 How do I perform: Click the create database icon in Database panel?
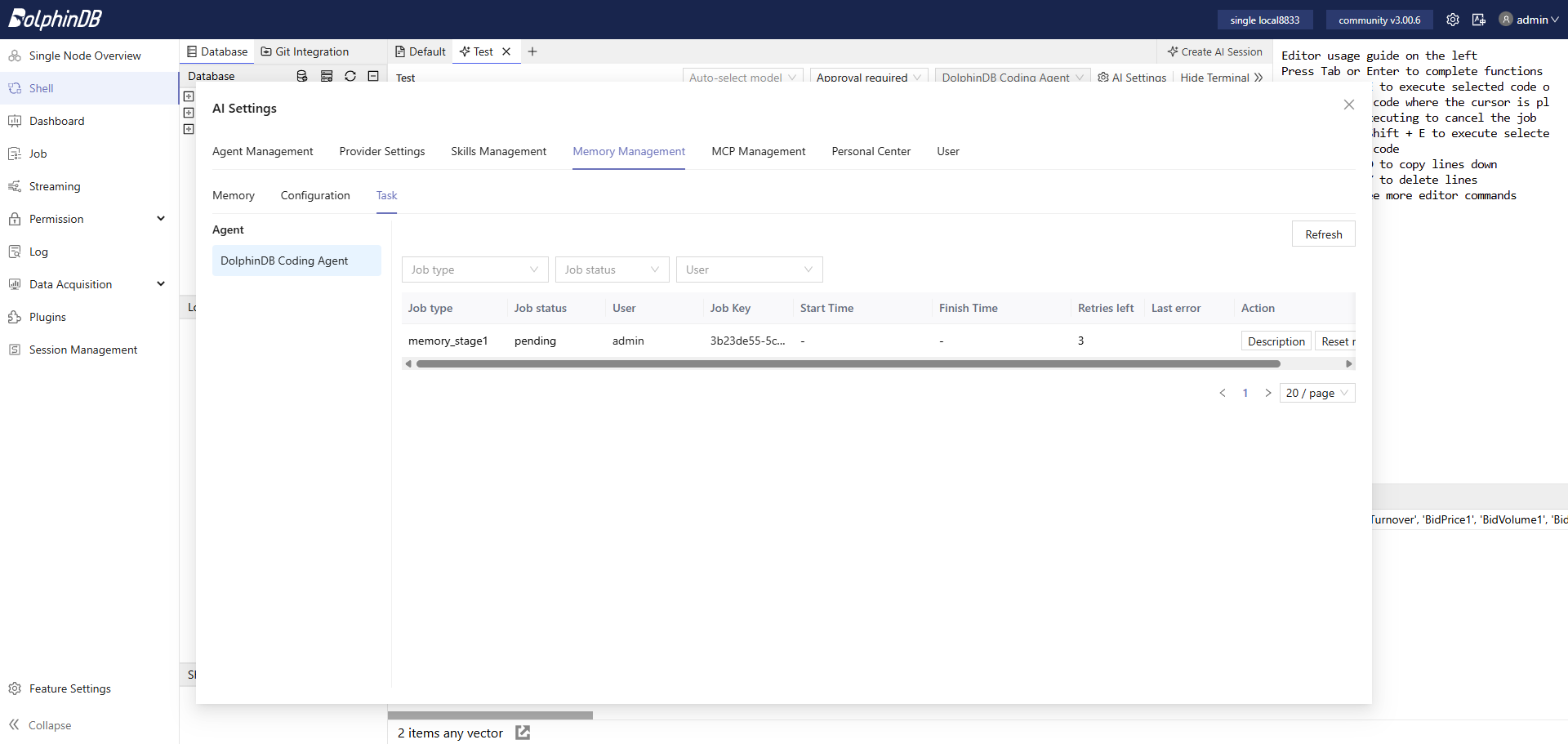(302, 76)
